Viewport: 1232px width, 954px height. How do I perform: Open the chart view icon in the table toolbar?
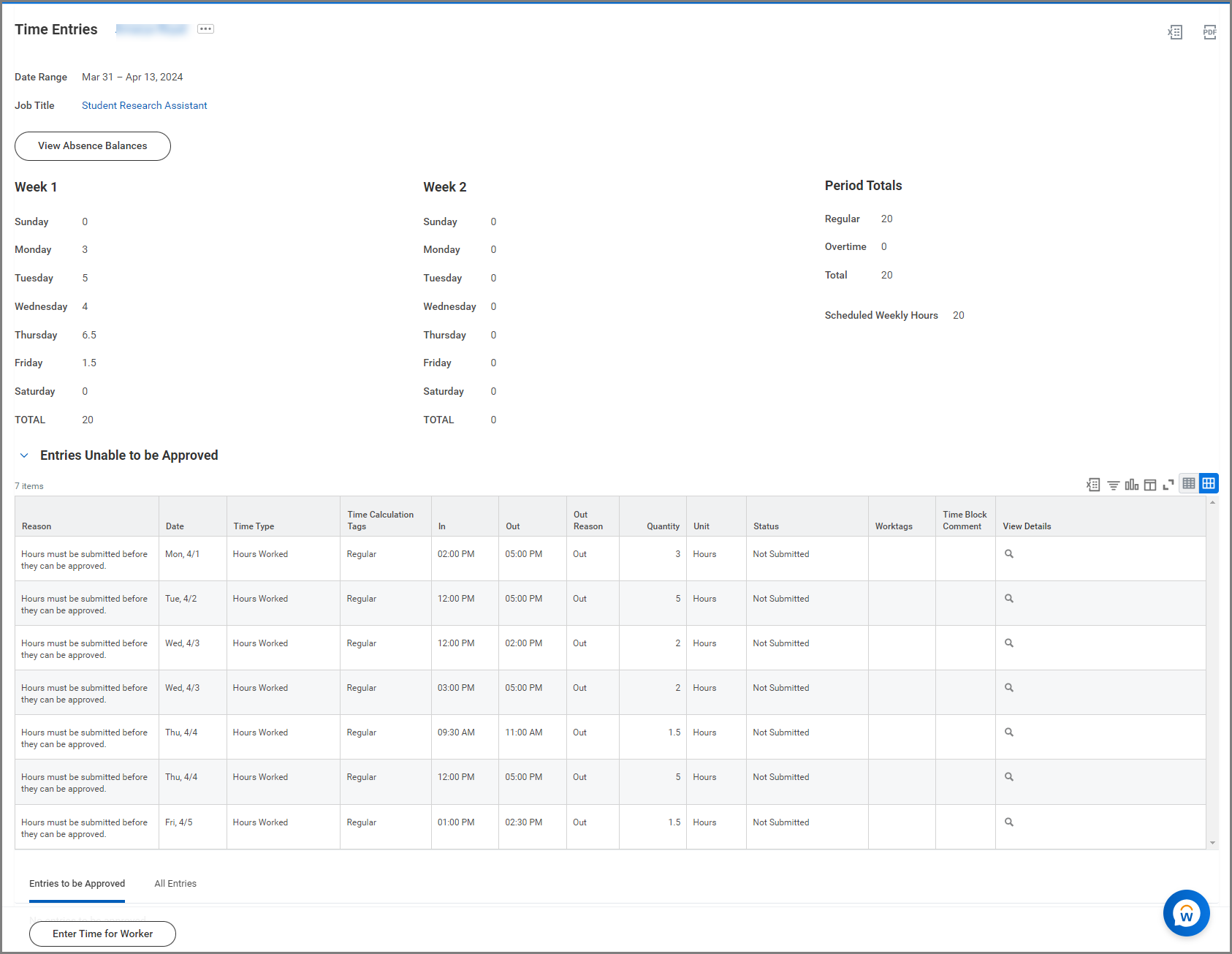click(x=1131, y=485)
